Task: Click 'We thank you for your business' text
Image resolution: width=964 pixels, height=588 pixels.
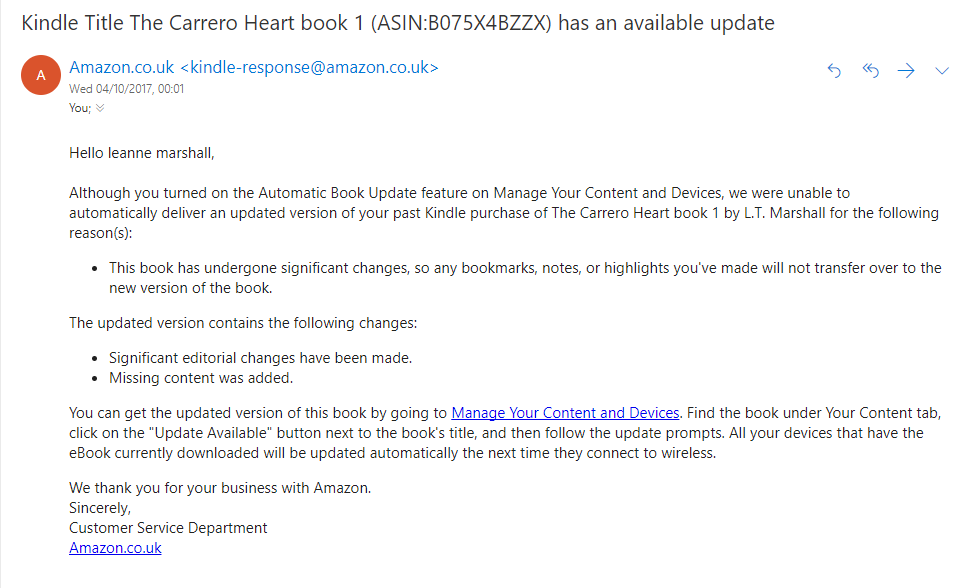Action: point(220,488)
